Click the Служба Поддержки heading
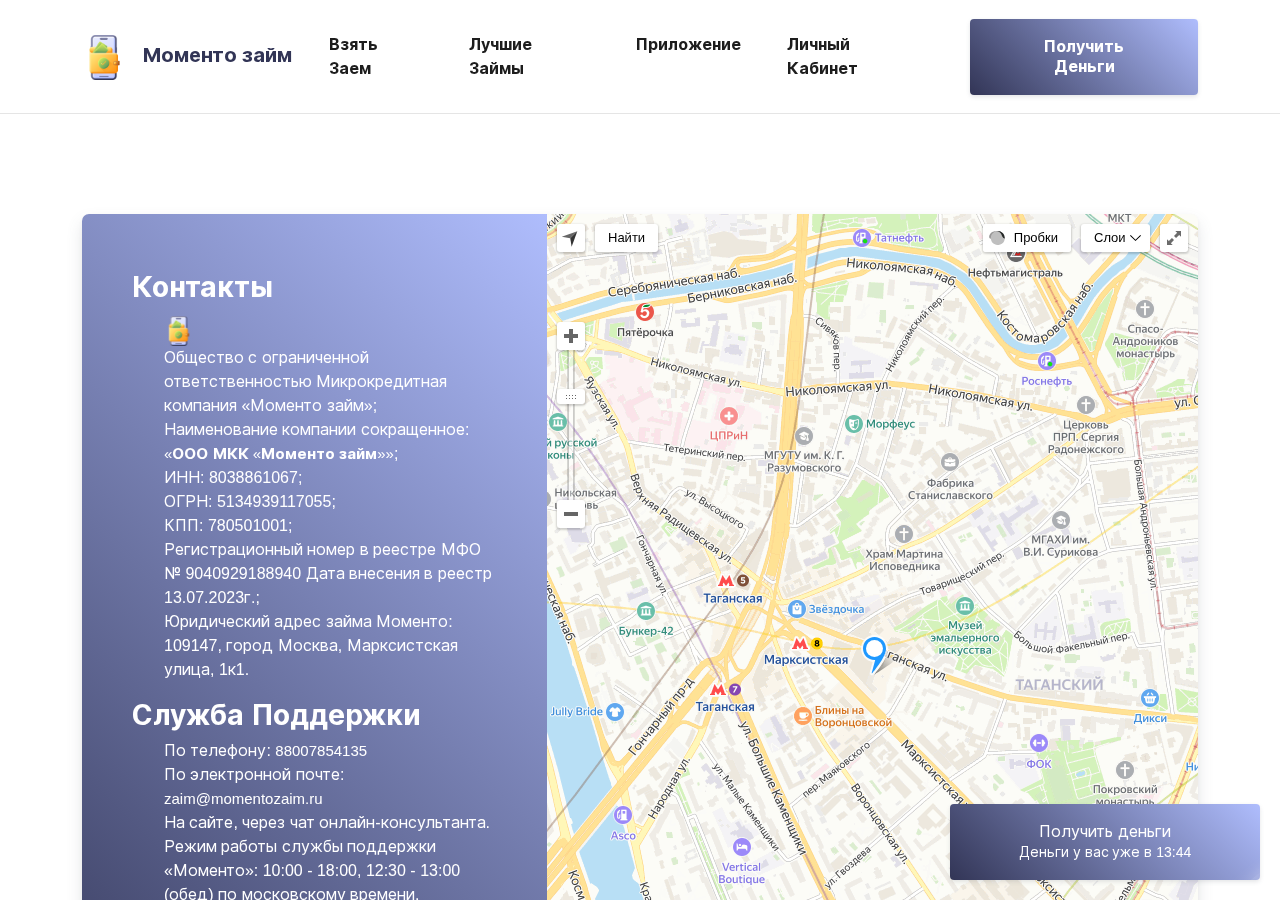Screen dimensions: 1280x900 point(276,715)
